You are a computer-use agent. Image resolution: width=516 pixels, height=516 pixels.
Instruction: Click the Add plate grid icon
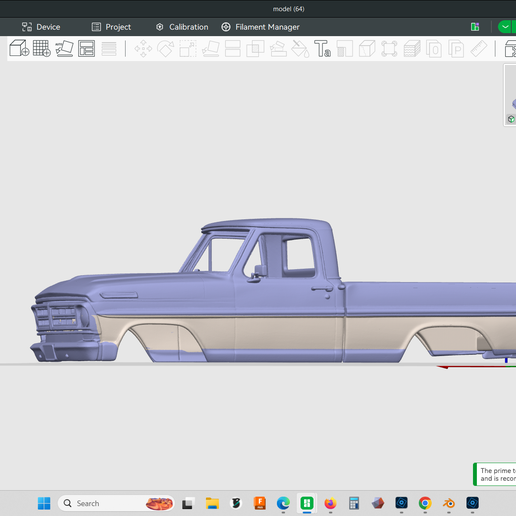(42, 48)
